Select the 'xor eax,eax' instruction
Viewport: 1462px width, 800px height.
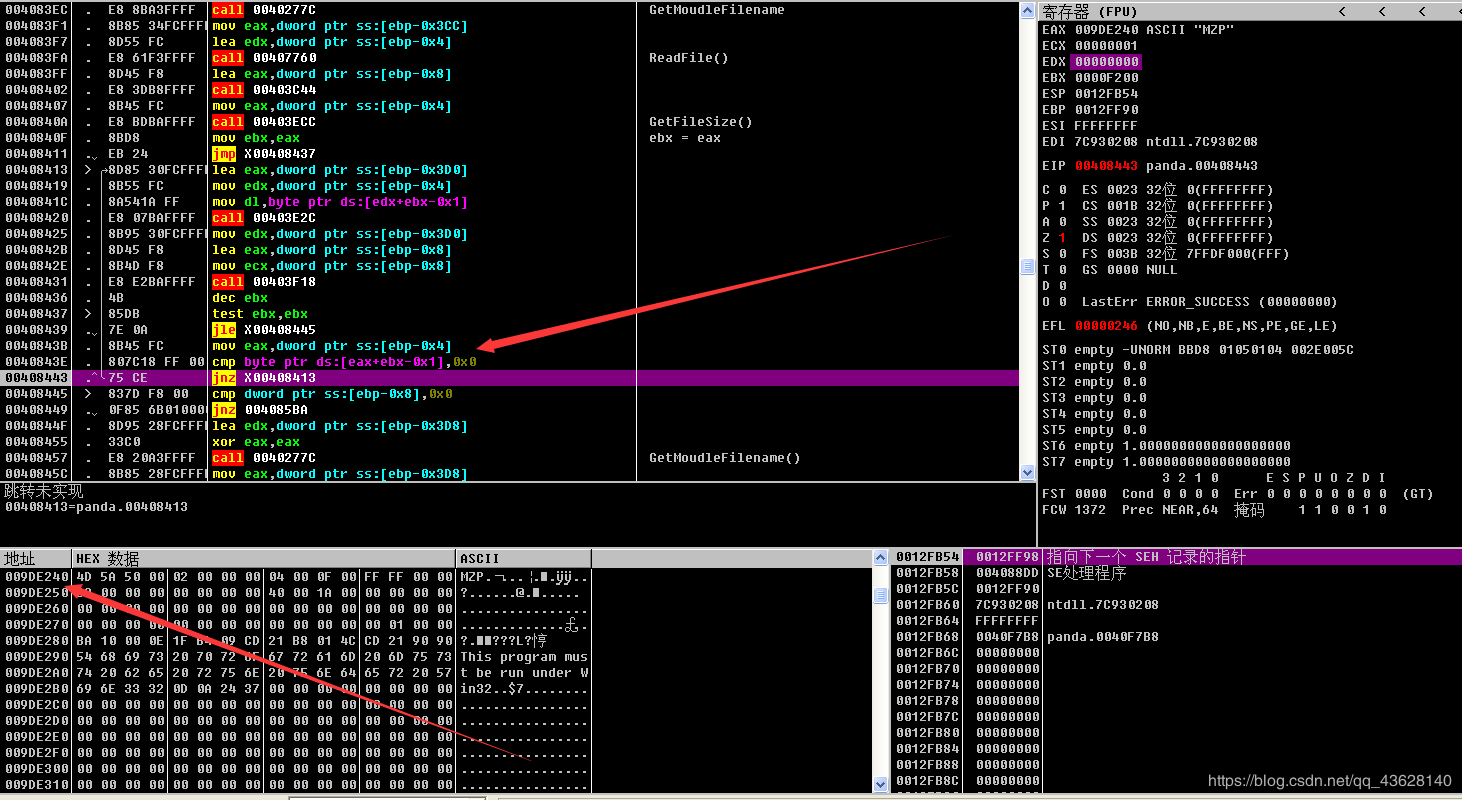pos(256,442)
